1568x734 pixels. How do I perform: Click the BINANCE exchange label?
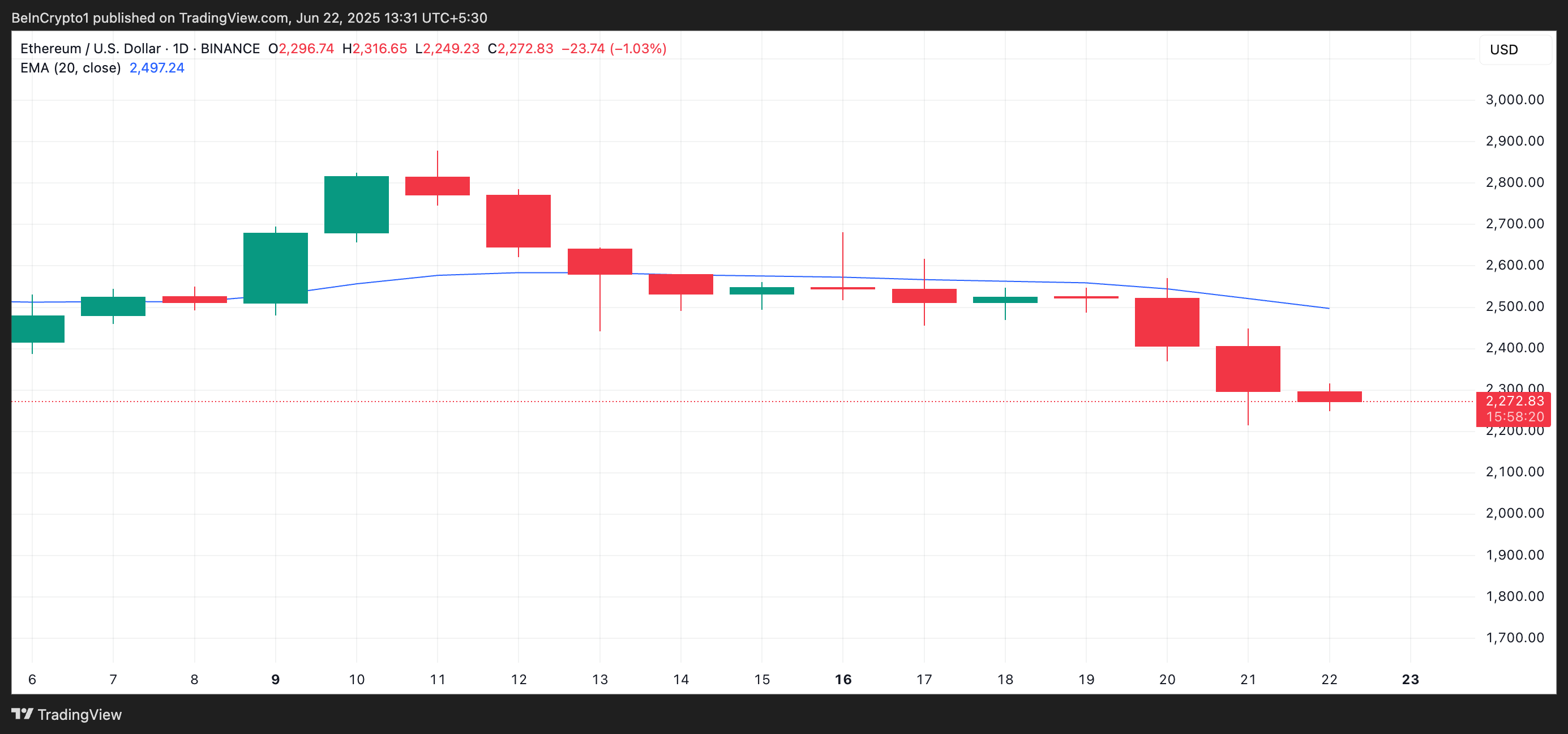(x=229, y=48)
